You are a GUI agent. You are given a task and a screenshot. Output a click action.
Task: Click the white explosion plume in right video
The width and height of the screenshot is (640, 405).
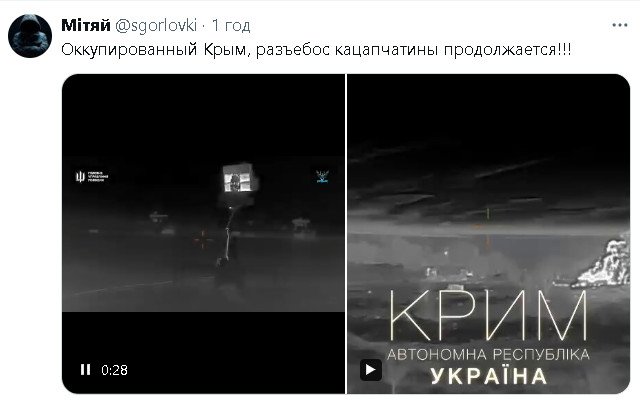tap(603, 263)
